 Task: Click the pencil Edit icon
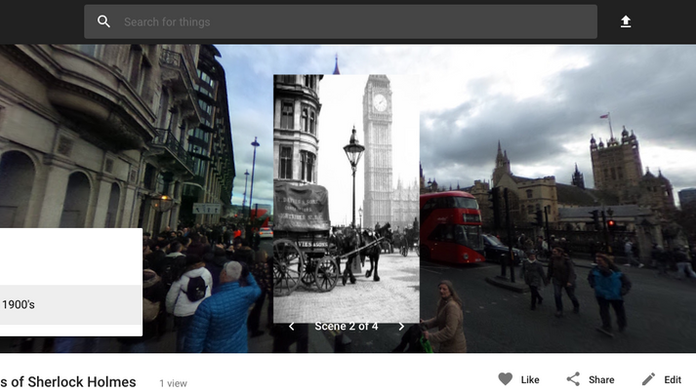pyautogui.click(x=648, y=379)
